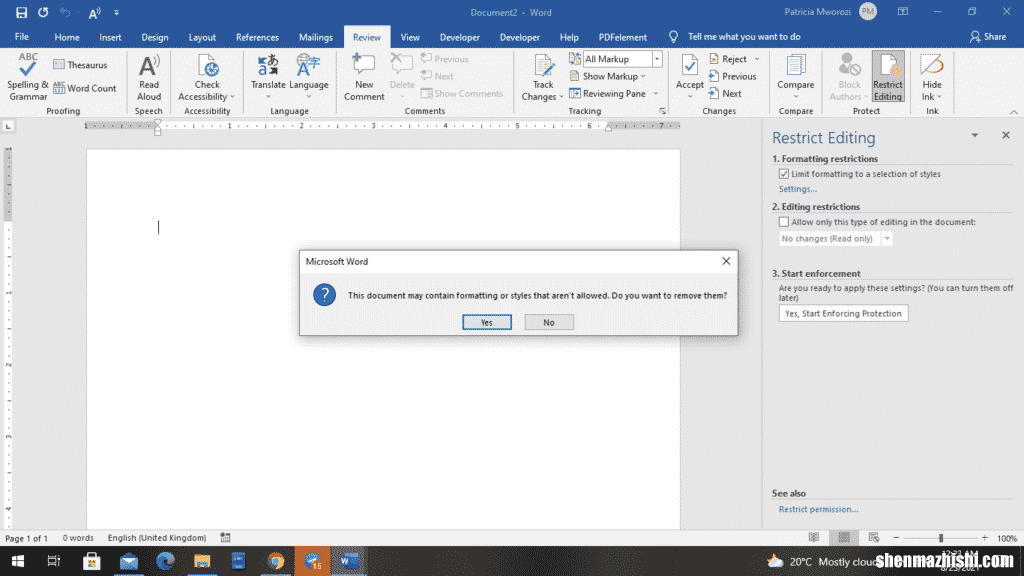Click Show Comments in Comments group
Image resolution: width=1024 pixels, height=576 pixels.
[462, 93]
